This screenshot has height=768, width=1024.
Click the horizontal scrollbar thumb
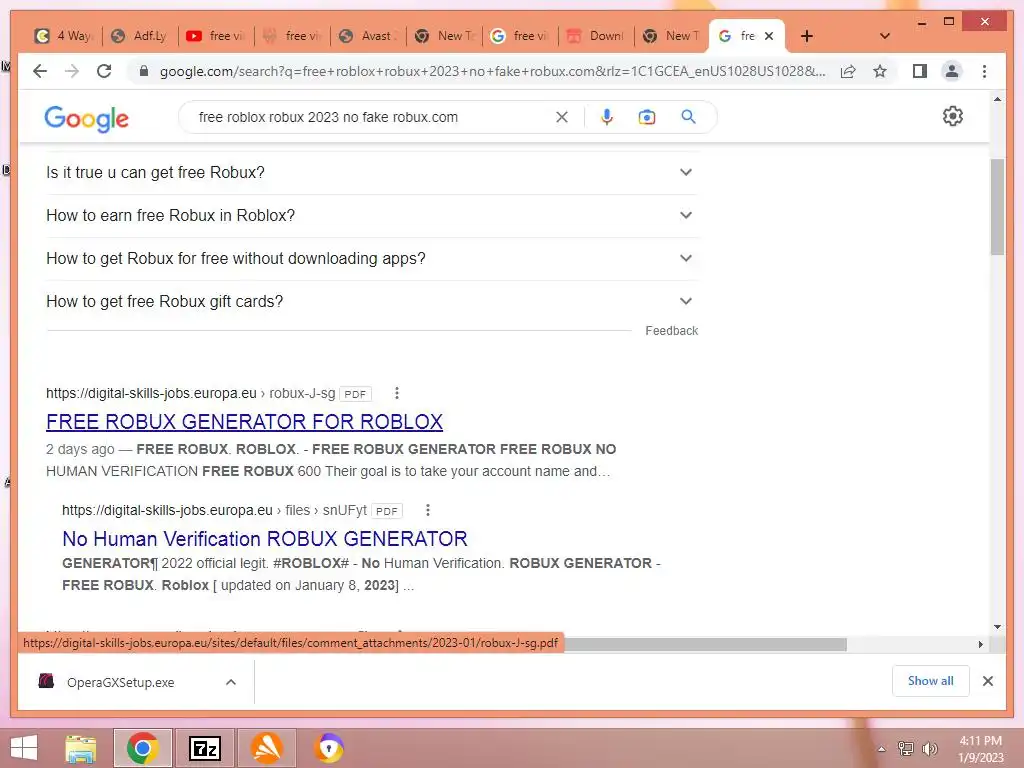coord(705,645)
